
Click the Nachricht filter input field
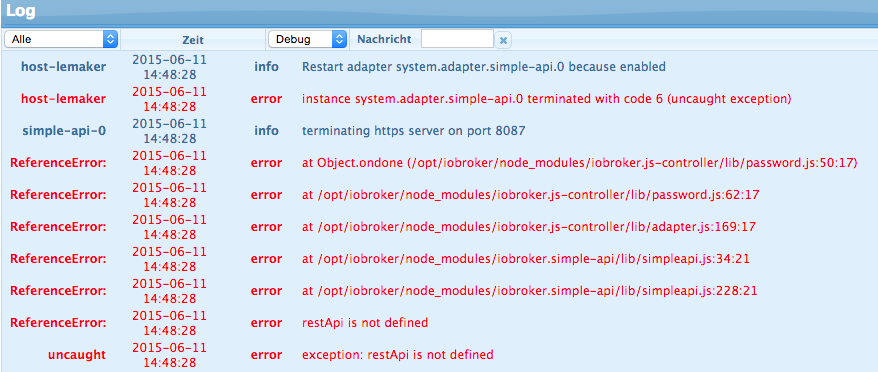[x=457, y=39]
